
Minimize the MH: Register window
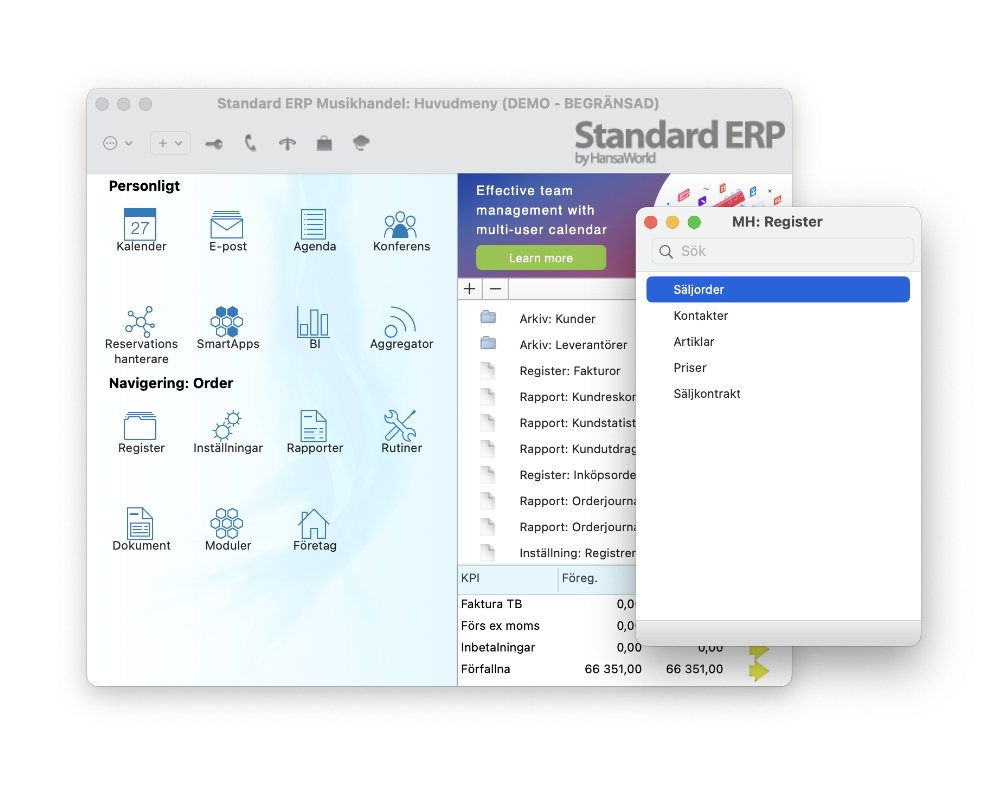click(x=673, y=222)
